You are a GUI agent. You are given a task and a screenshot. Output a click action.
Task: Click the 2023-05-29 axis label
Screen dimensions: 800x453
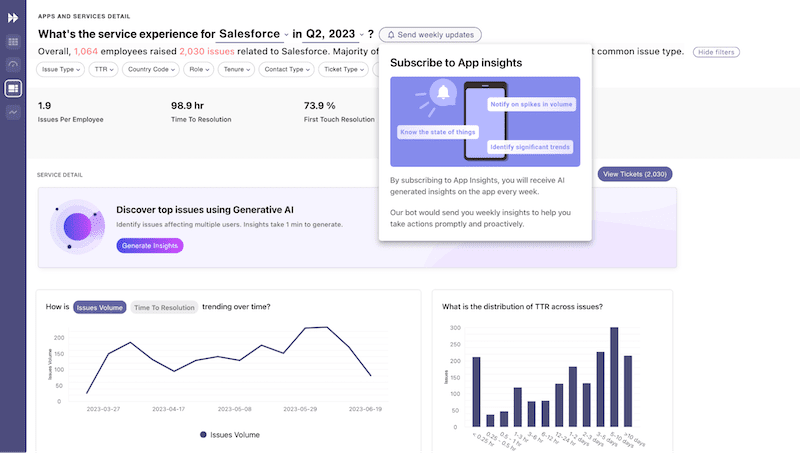click(x=300, y=409)
